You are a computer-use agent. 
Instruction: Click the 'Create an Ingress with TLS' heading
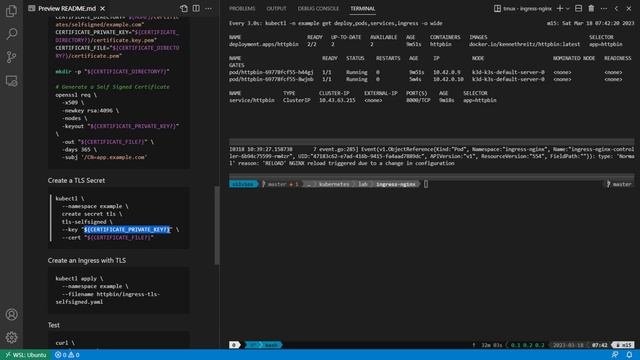click(x=87, y=260)
